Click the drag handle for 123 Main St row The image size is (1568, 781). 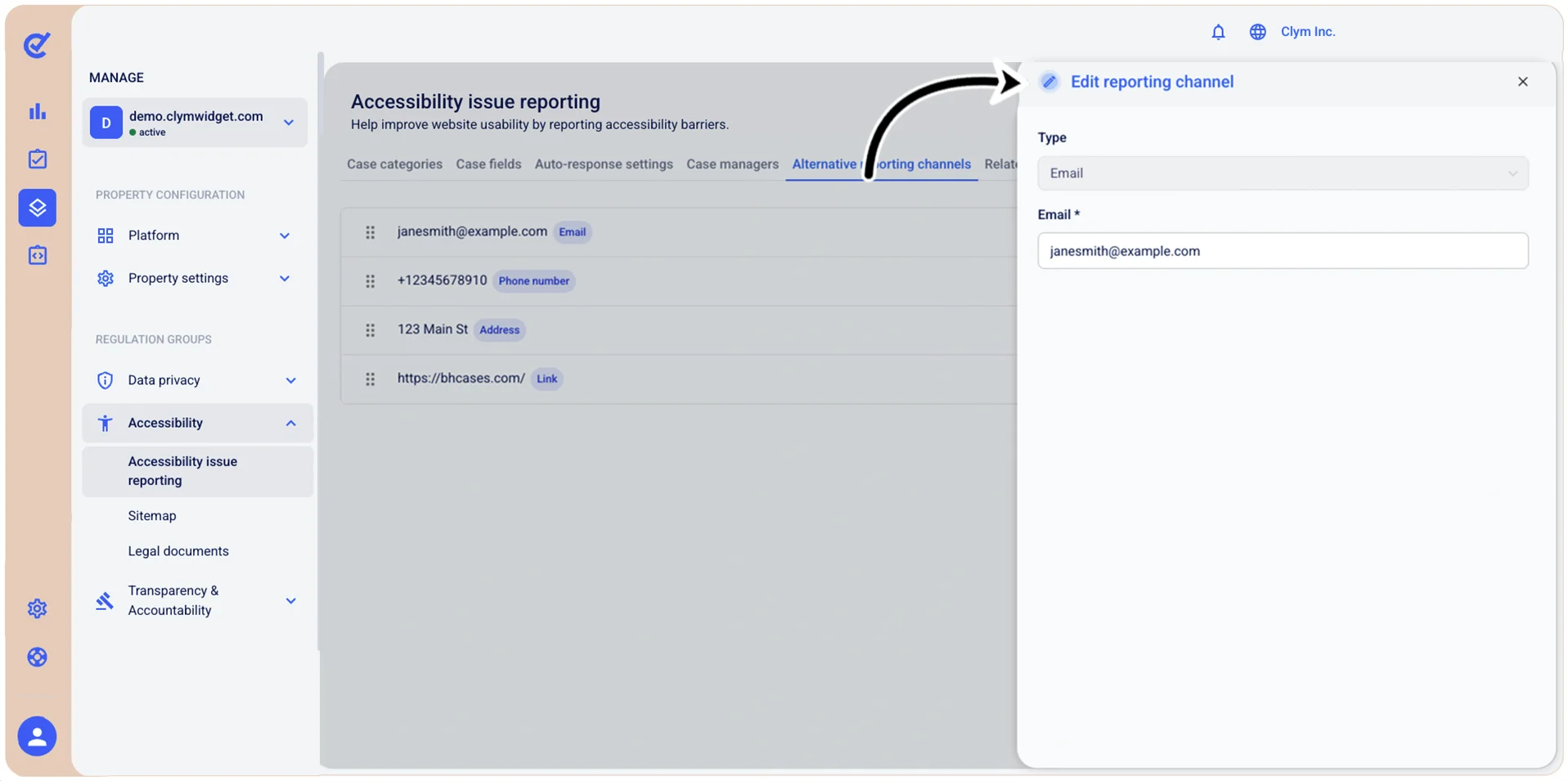tap(371, 330)
